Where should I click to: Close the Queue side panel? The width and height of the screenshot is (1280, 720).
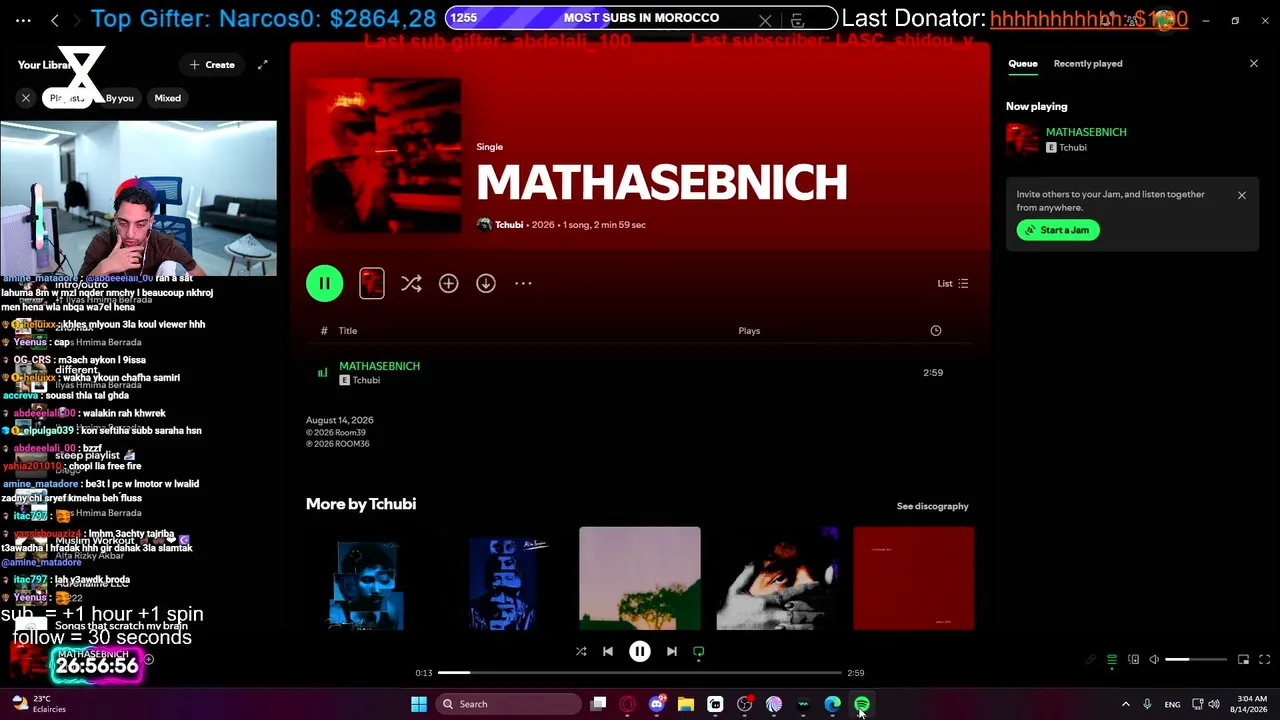tap(1254, 64)
